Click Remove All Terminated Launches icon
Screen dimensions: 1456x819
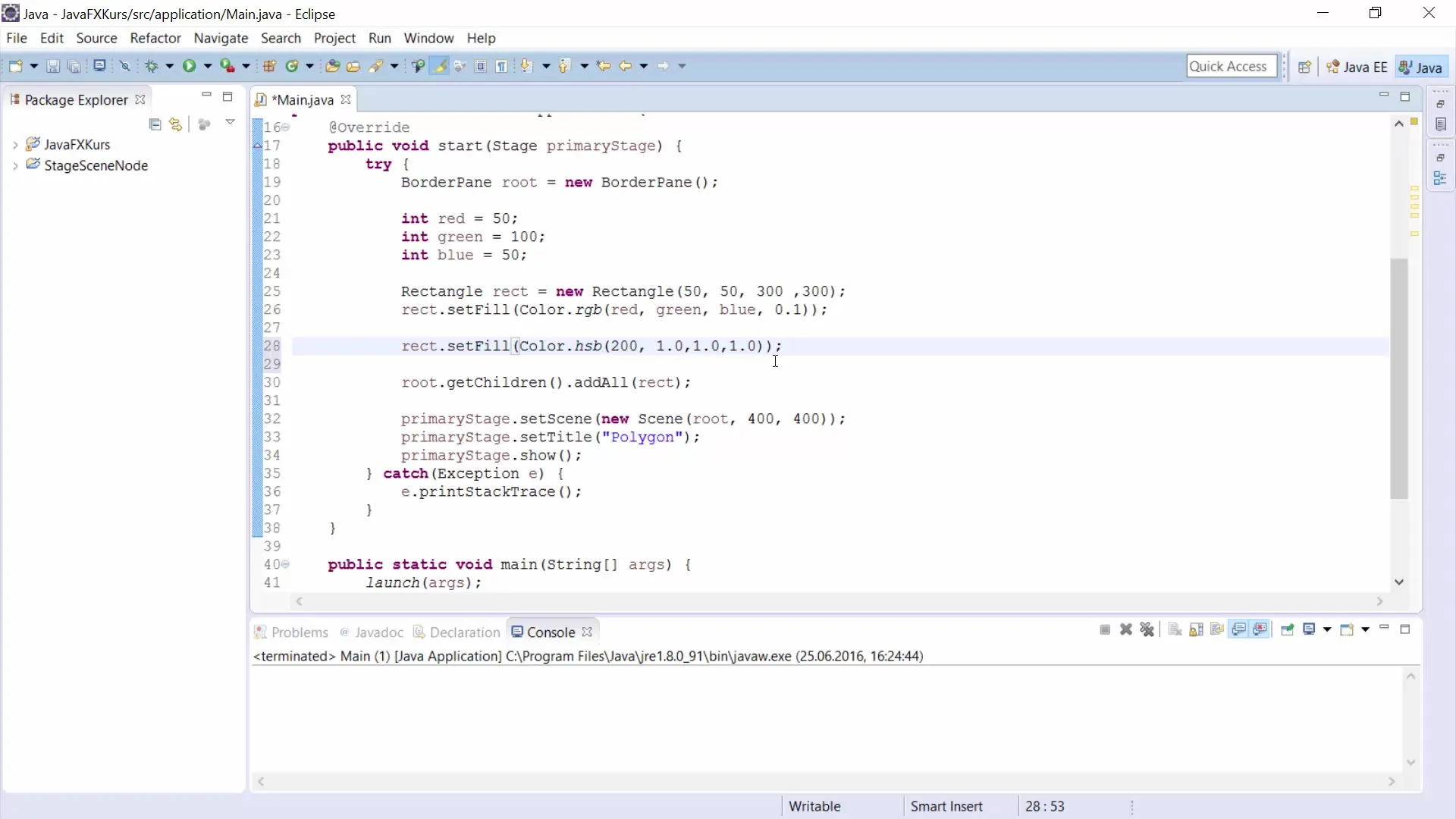[x=1147, y=629]
